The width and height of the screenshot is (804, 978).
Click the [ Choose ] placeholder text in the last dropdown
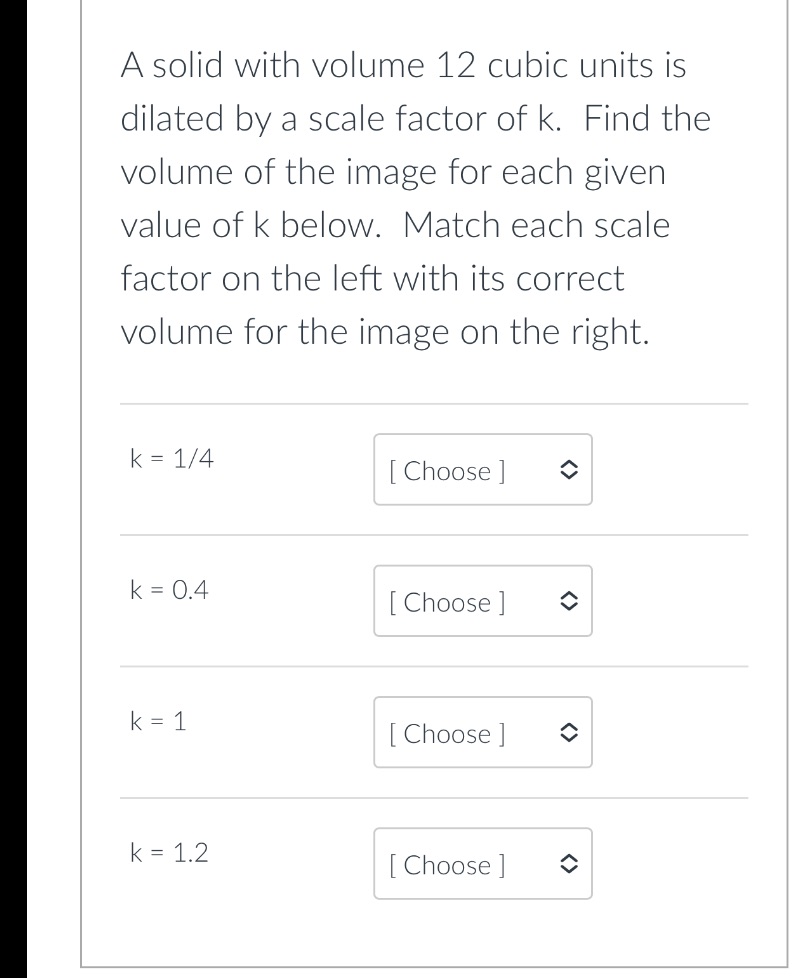448,866
